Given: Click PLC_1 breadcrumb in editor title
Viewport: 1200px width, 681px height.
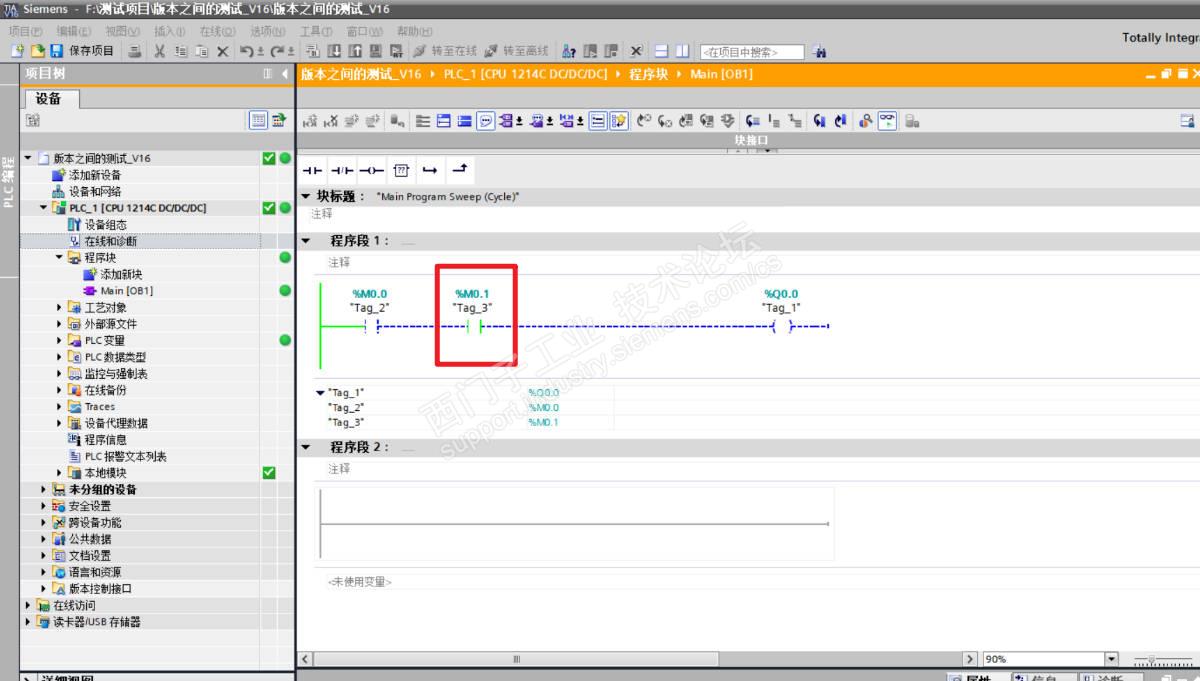Looking at the screenshot, I should pos(525,74).
